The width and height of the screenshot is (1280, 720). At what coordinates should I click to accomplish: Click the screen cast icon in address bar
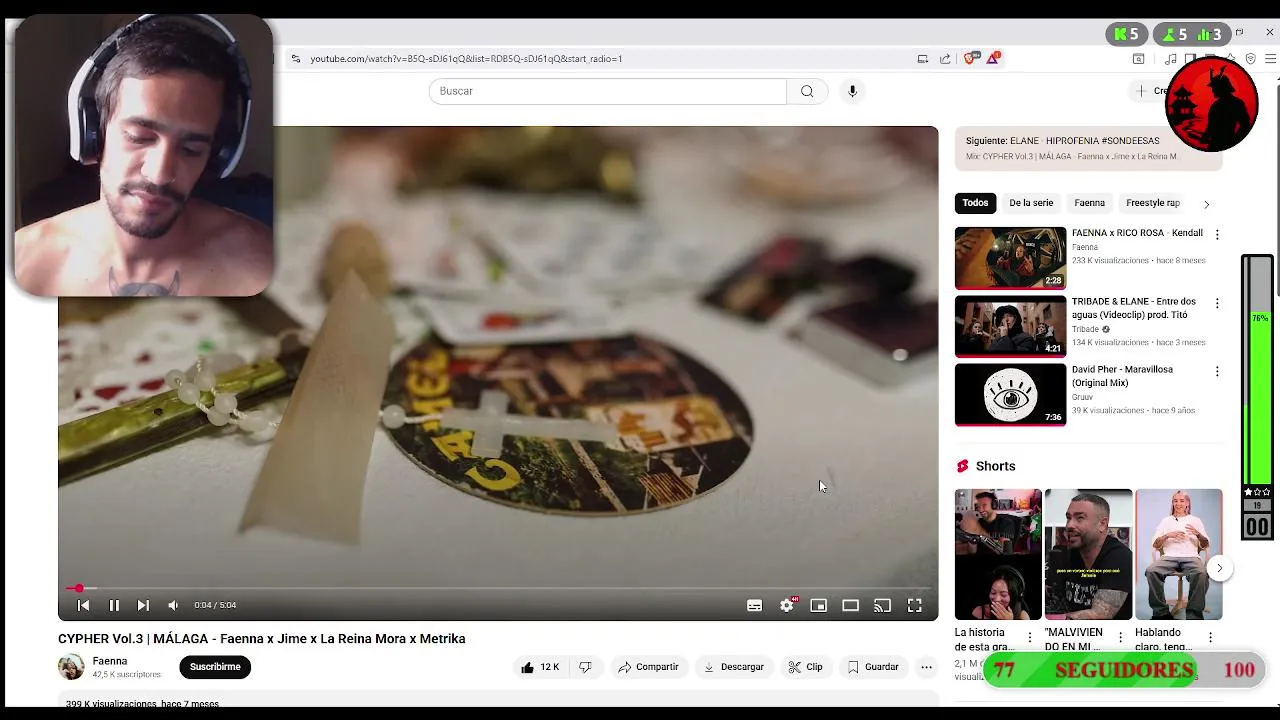923,59
